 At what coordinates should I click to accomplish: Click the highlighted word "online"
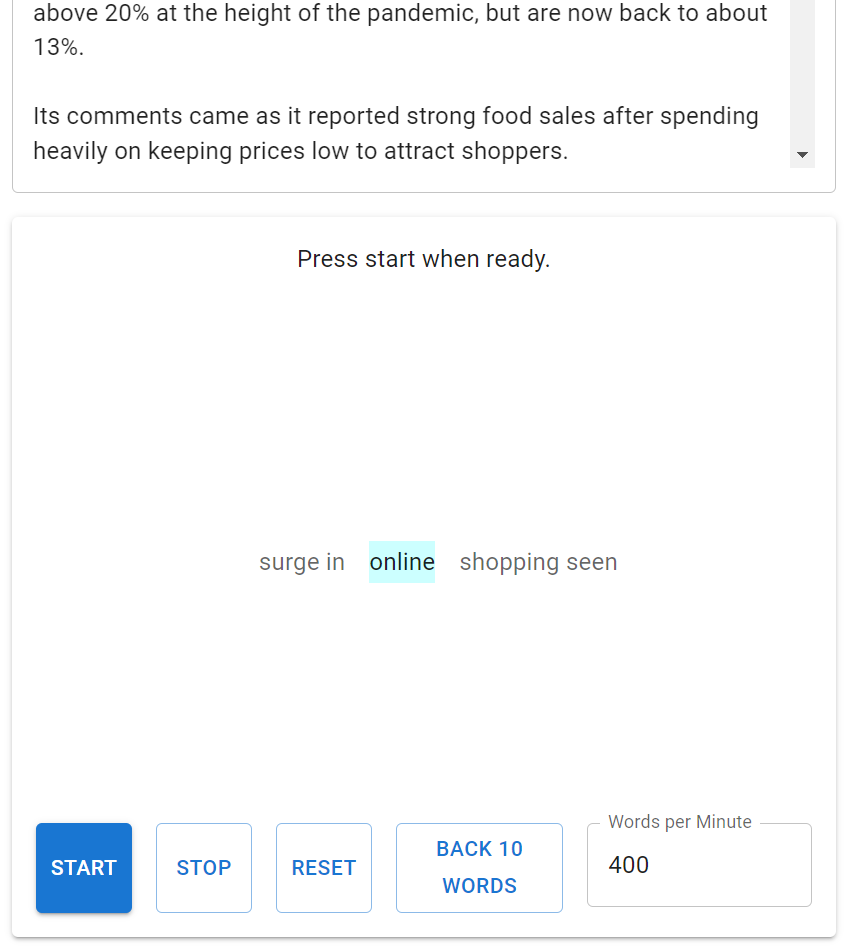[402, 562]
